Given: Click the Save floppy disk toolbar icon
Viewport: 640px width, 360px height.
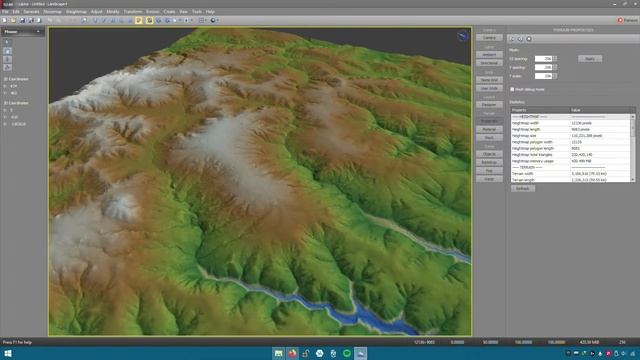Looking at the screenshot, I should (x=22, y=20).
